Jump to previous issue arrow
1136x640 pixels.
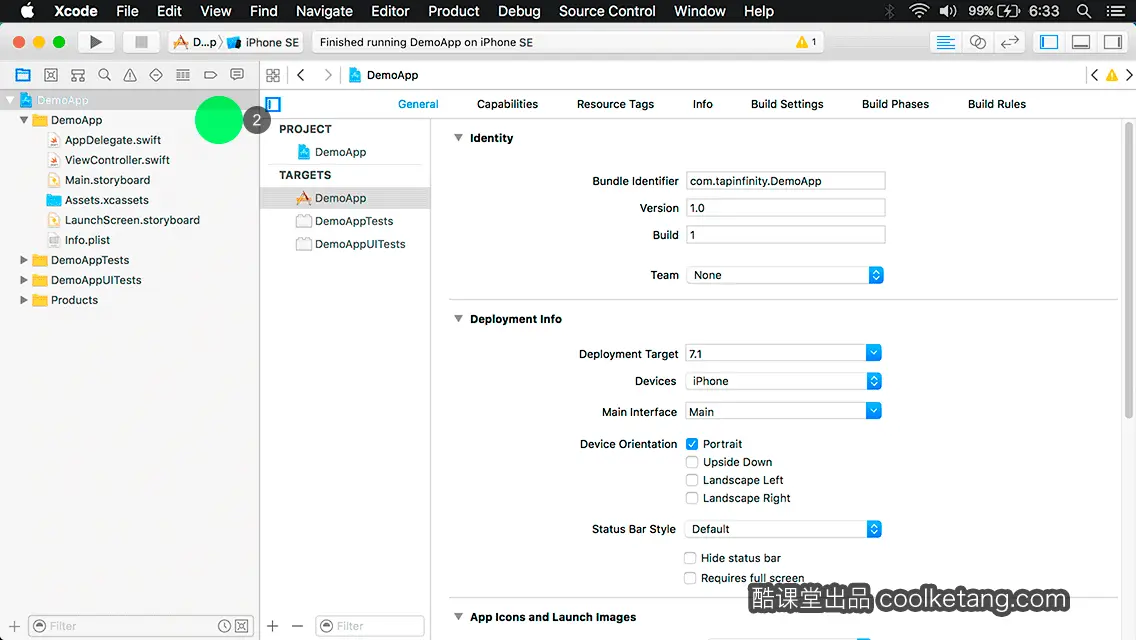click(x=1095, y=75)
